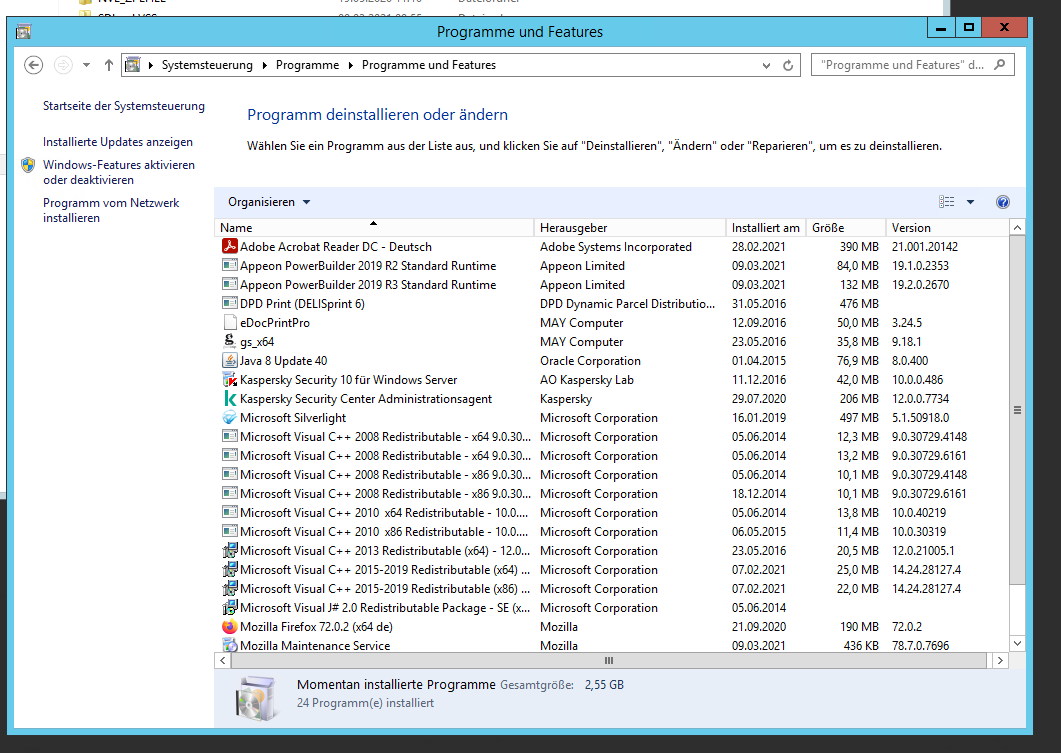The width and height of the screenshot is (1061, 753).
Task: Open the address bar history dropdown
Action: [768, 65]
